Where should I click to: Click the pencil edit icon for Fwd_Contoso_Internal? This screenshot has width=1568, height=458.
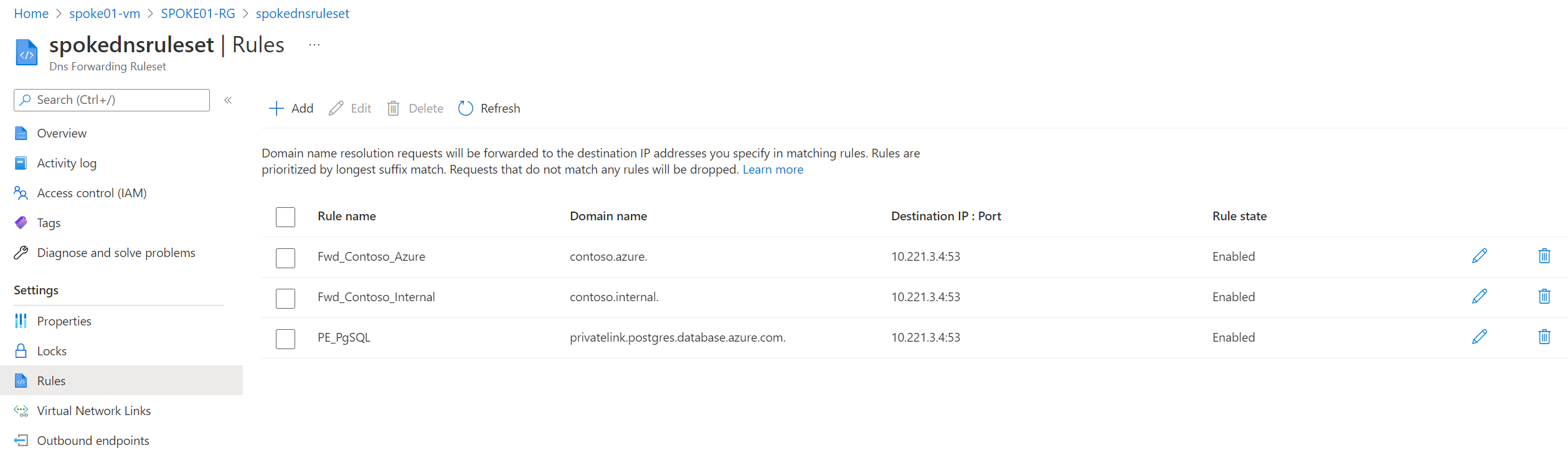coord(1480,297)
